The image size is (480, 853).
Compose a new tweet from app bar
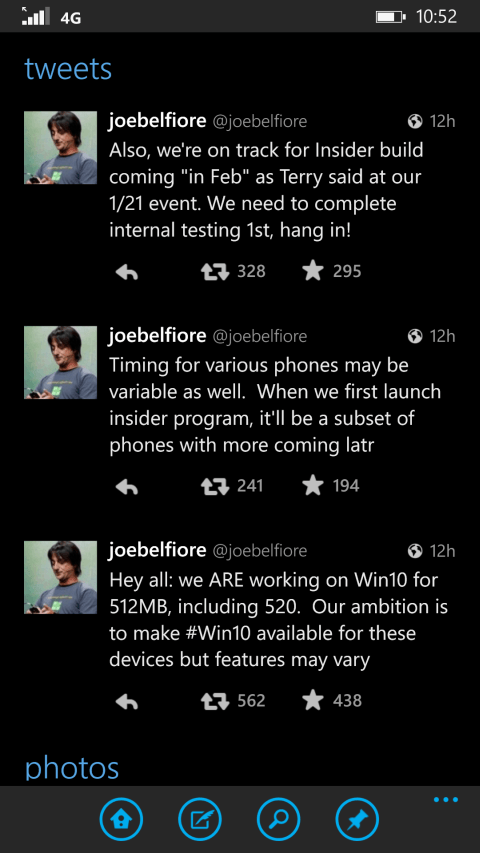(200, 819)
